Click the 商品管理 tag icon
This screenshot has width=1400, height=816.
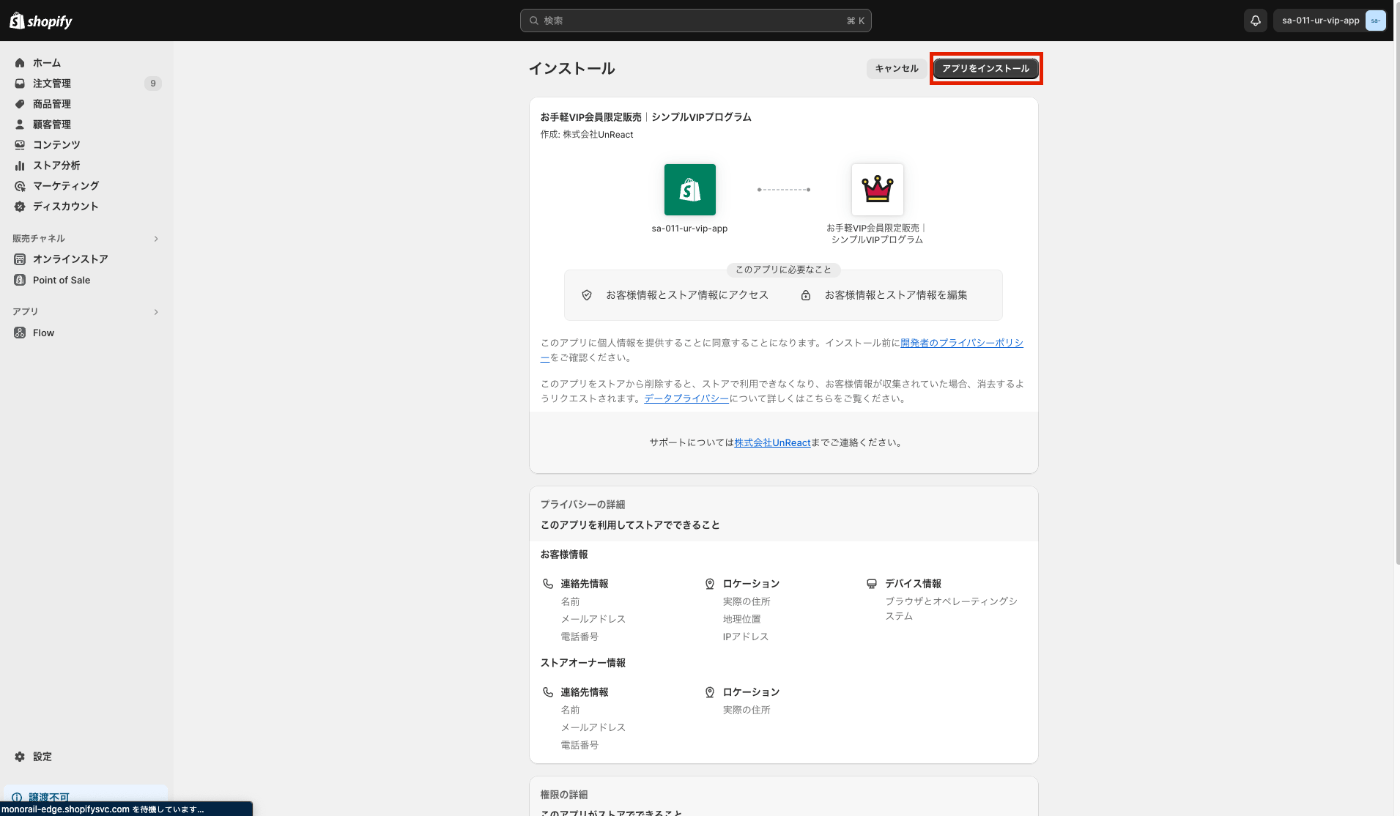20,104
